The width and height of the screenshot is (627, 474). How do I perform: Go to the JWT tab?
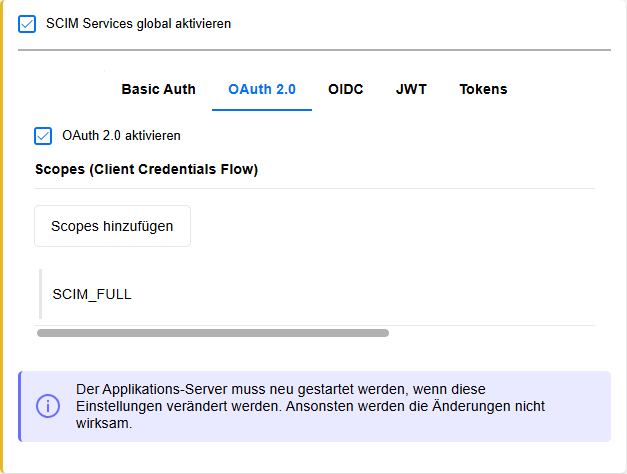pos(411,89)
